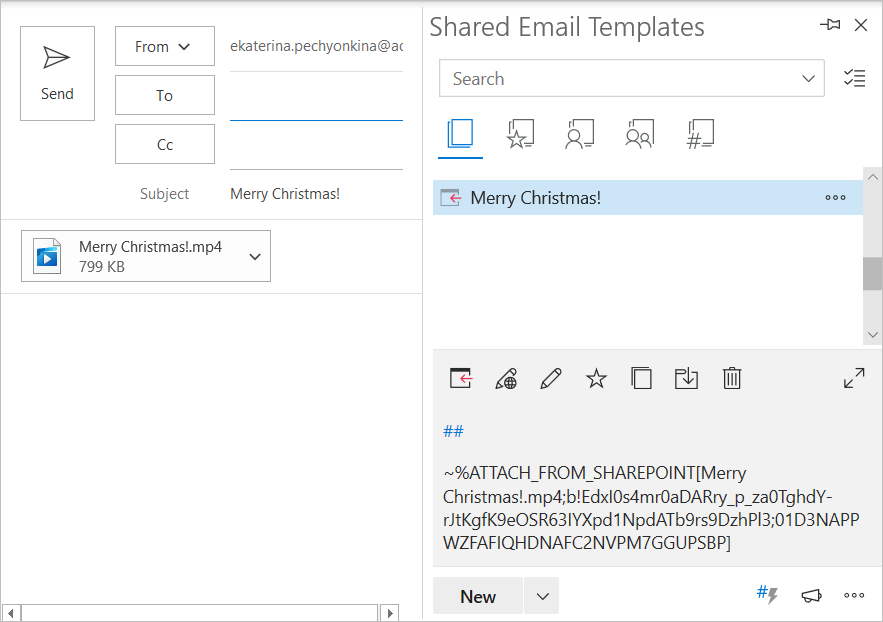
Task: Delete the template using the trash icon
Action: [731, 378]
